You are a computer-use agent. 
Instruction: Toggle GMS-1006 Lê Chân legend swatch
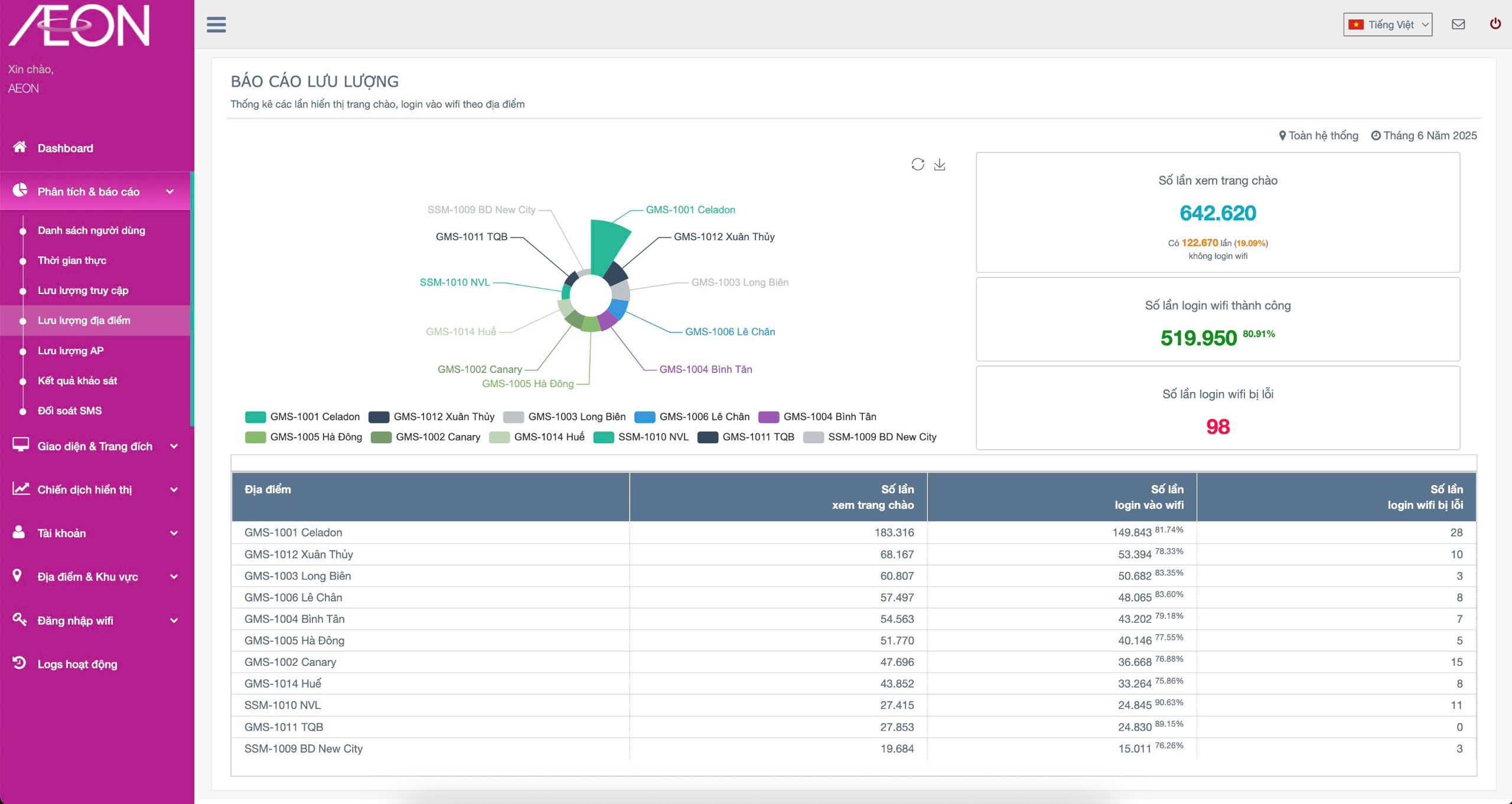(644, 417)
